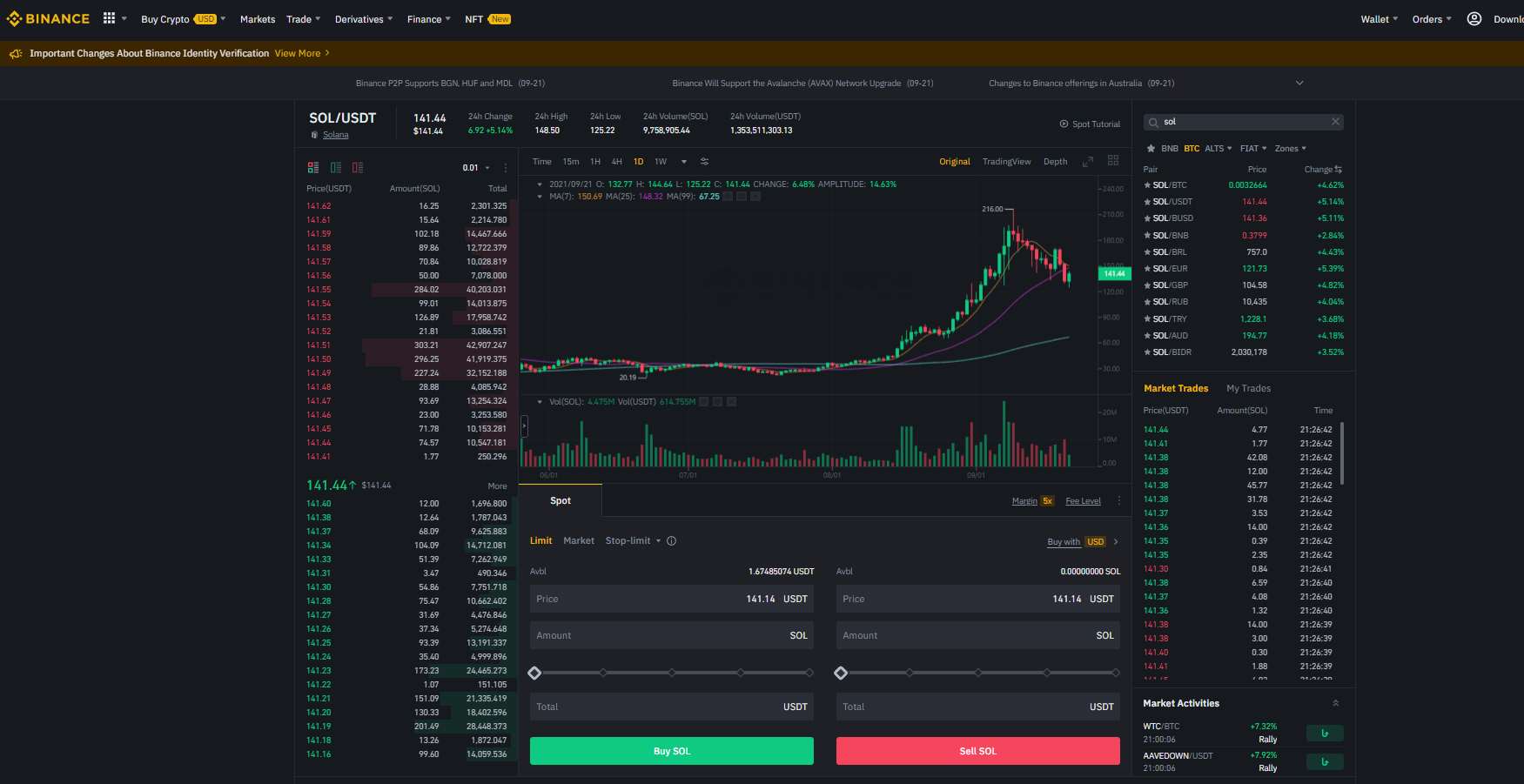The height and width of the screenshot is (784, 1524).
Task: Open Derivatives menu
Action: [364, 19]
